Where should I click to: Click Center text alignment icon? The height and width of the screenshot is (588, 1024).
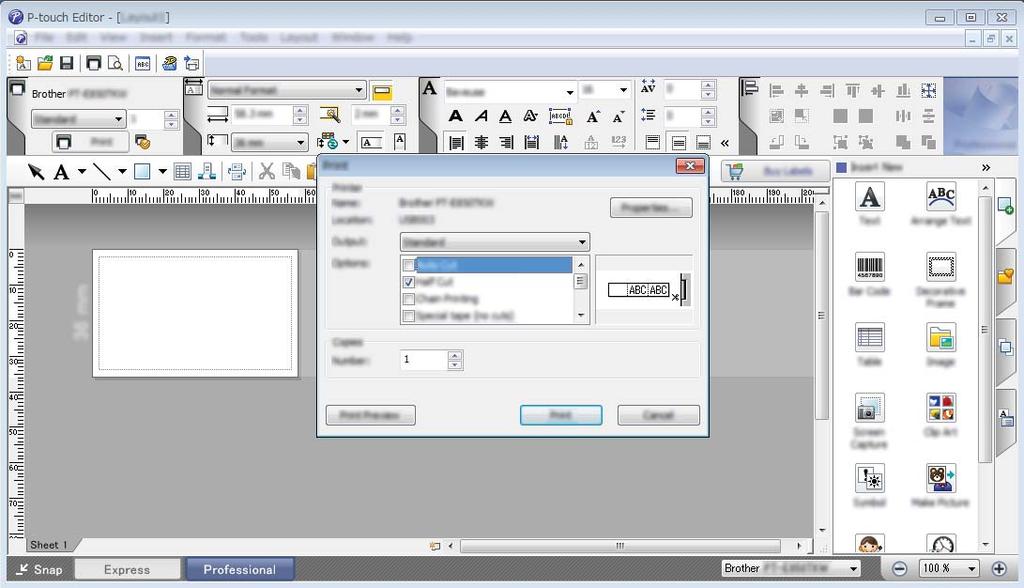[x=481, y=142]
